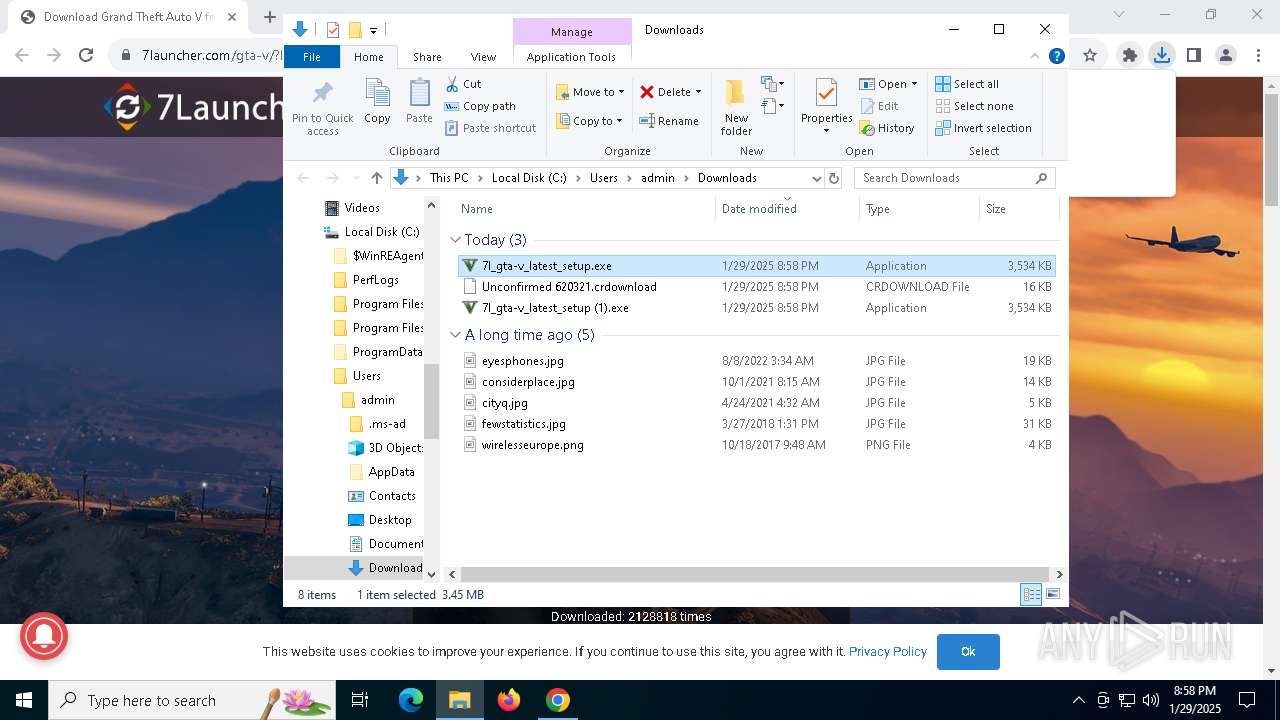Open Microsoft Edge from taskbar
1280x720 pixels.
[411, 700]
